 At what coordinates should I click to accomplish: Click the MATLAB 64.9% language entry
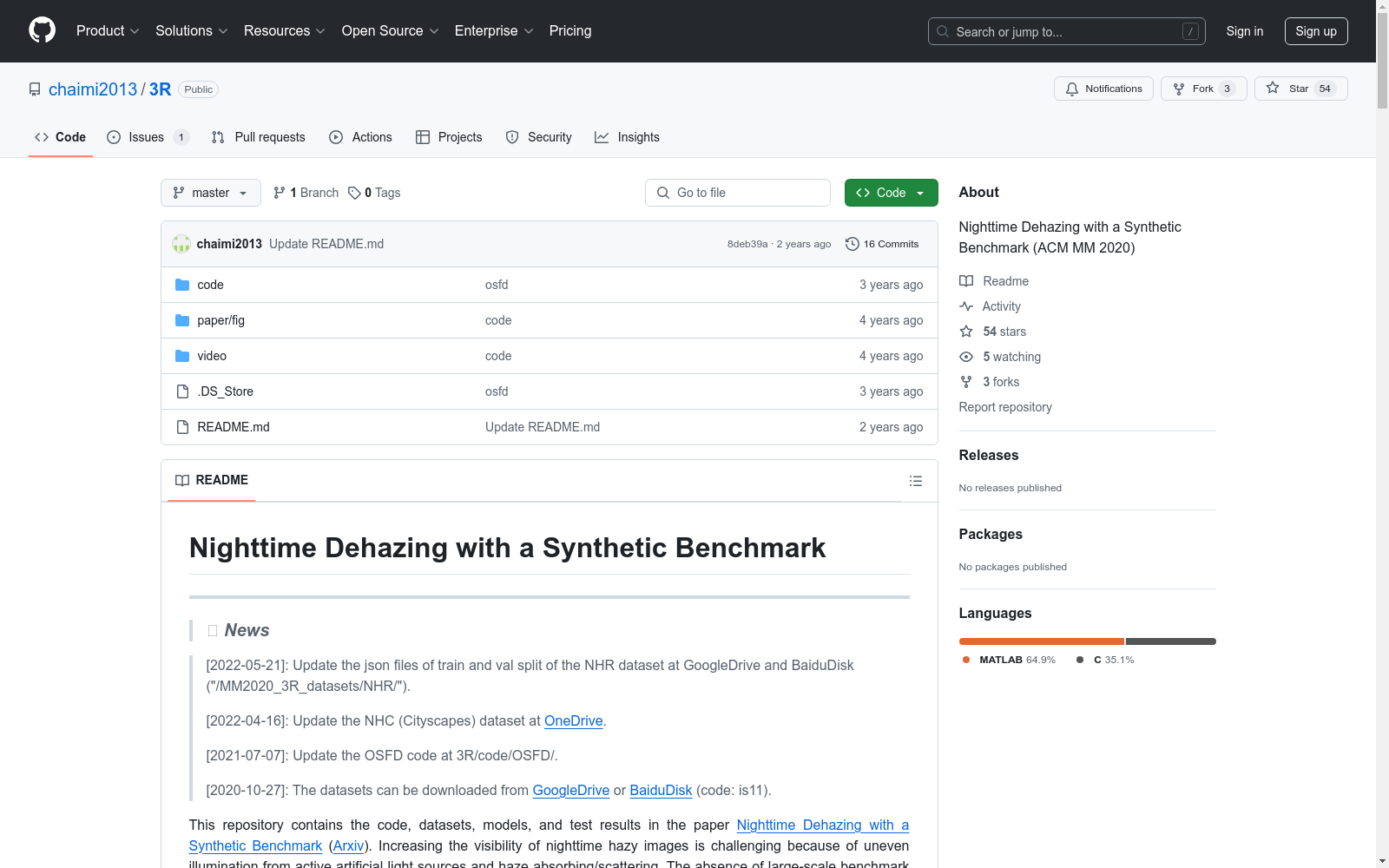(1009, 660)
